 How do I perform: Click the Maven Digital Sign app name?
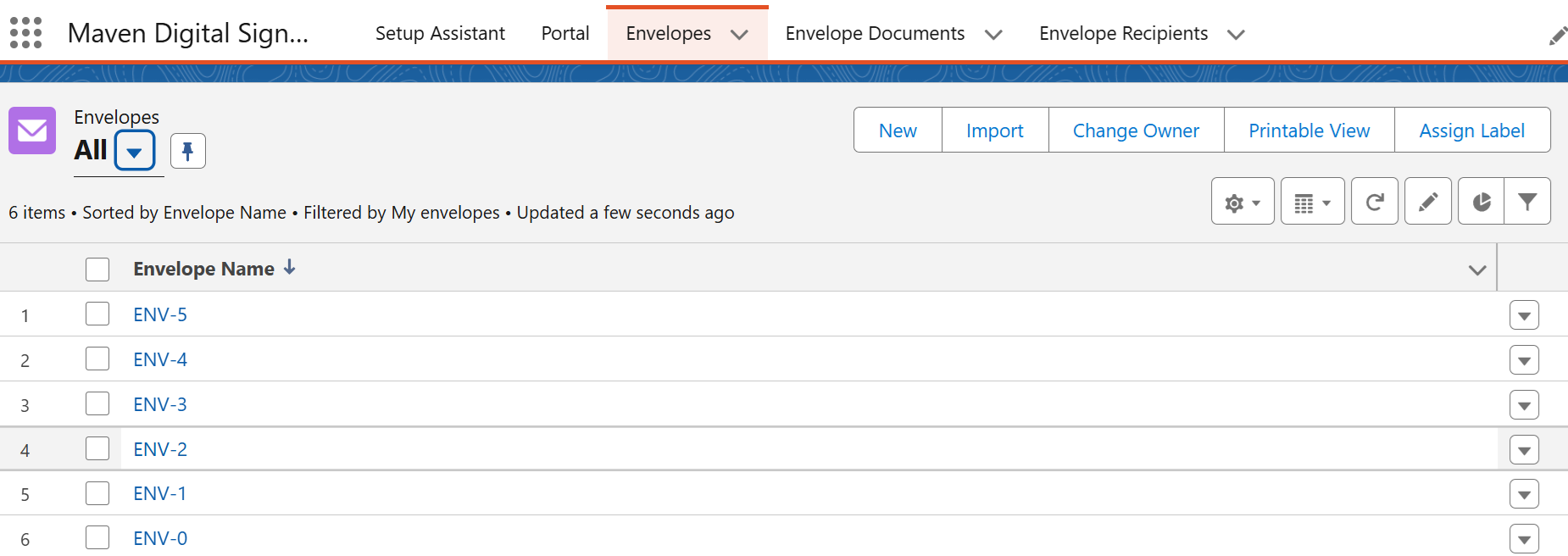(x=188, y=33)
